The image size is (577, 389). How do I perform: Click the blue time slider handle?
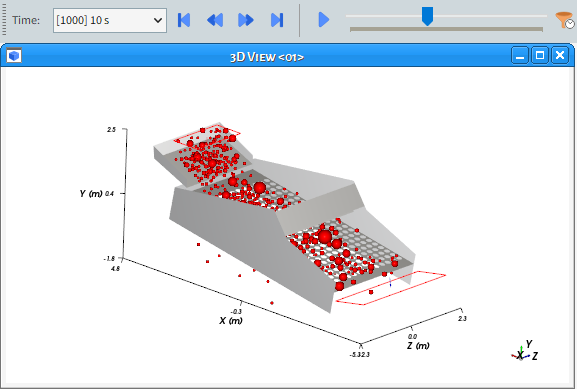427,16
